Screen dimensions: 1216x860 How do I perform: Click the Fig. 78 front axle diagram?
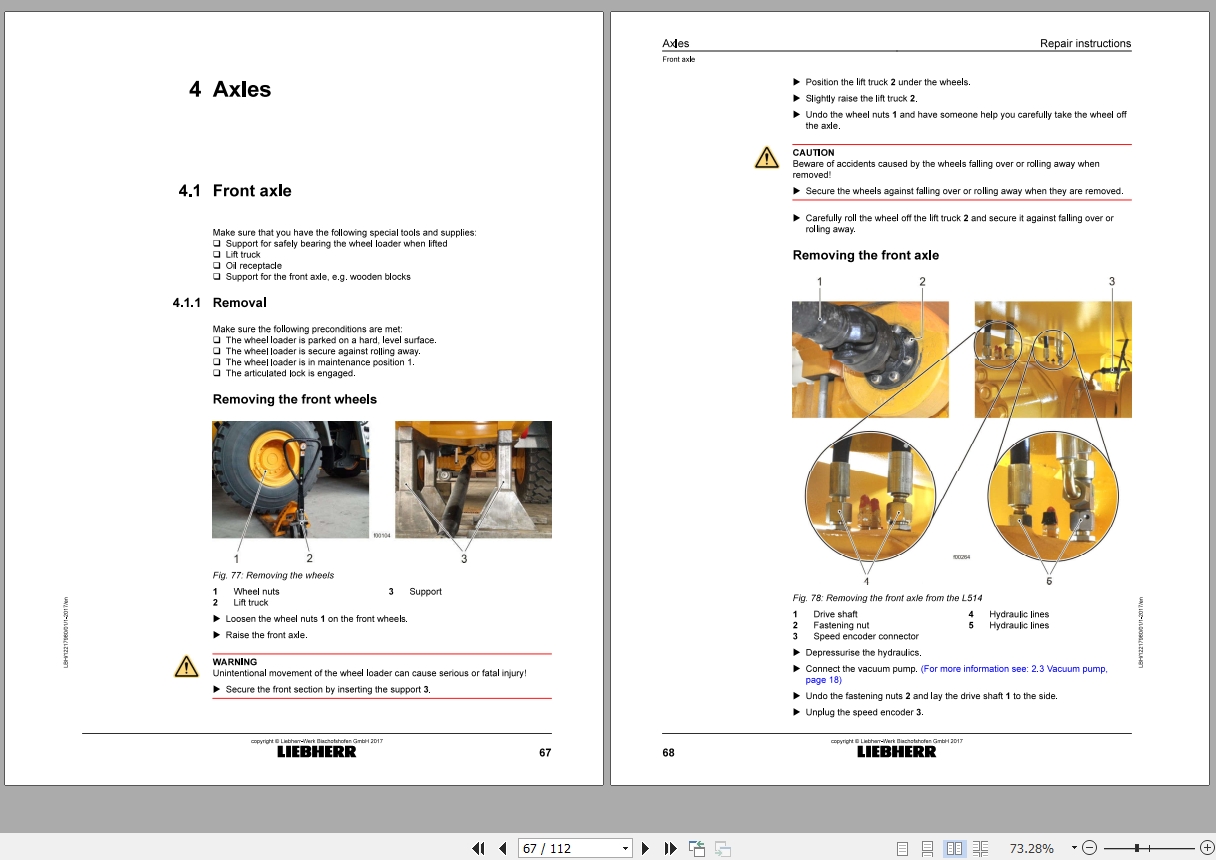(x=960, y=430)
